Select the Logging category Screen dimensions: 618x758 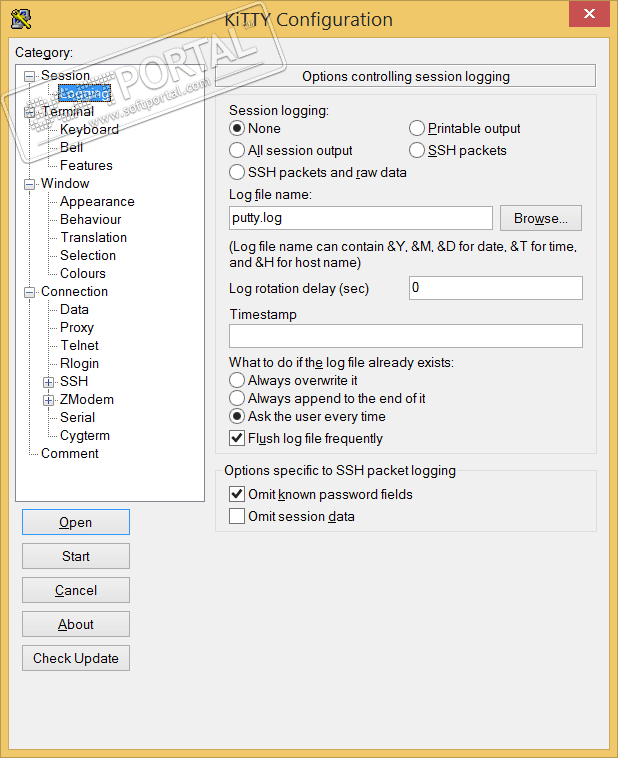(x=85, y=93)
